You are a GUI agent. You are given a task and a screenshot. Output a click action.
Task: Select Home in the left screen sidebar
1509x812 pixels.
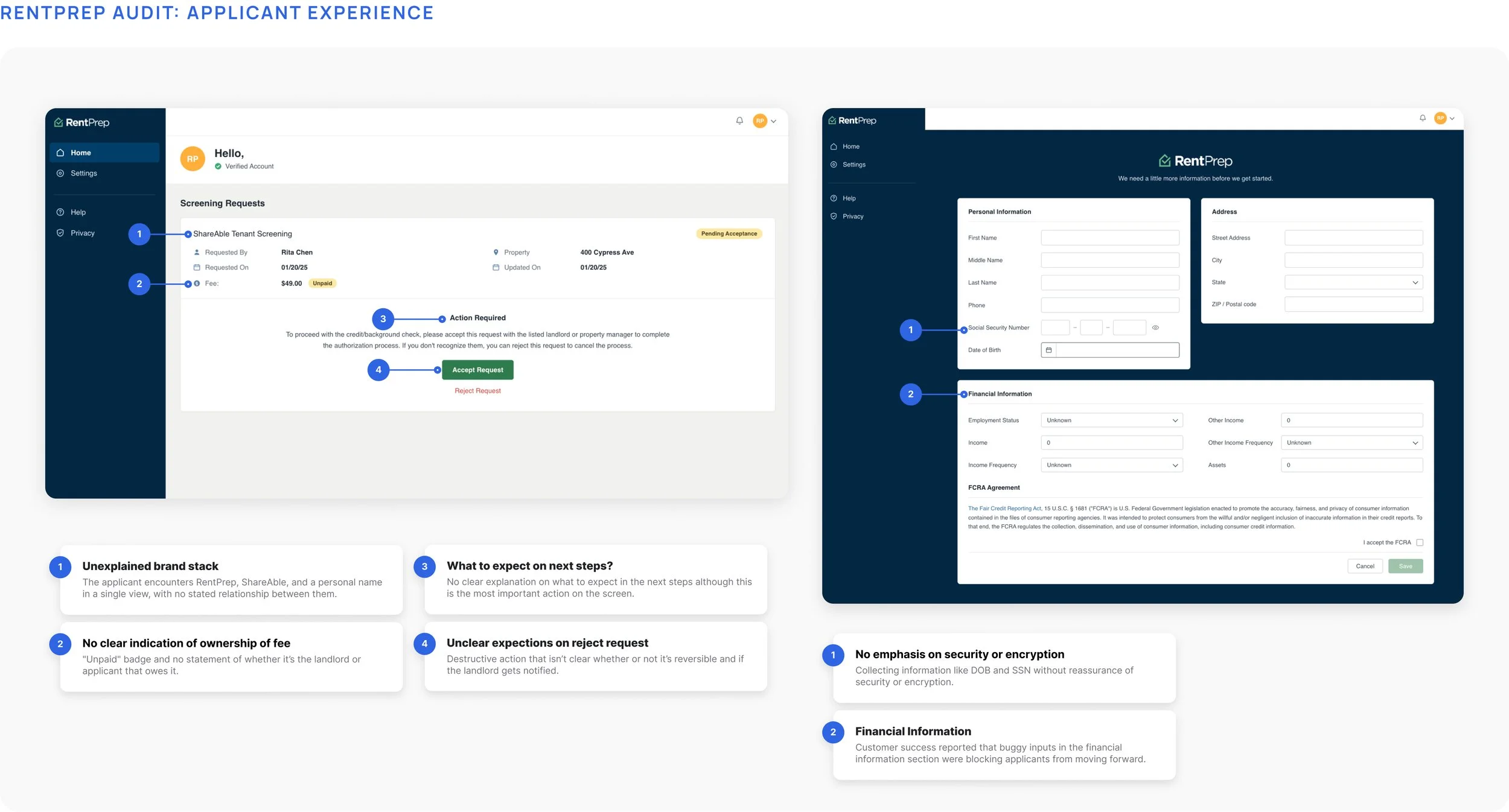(x=104, y=153)
